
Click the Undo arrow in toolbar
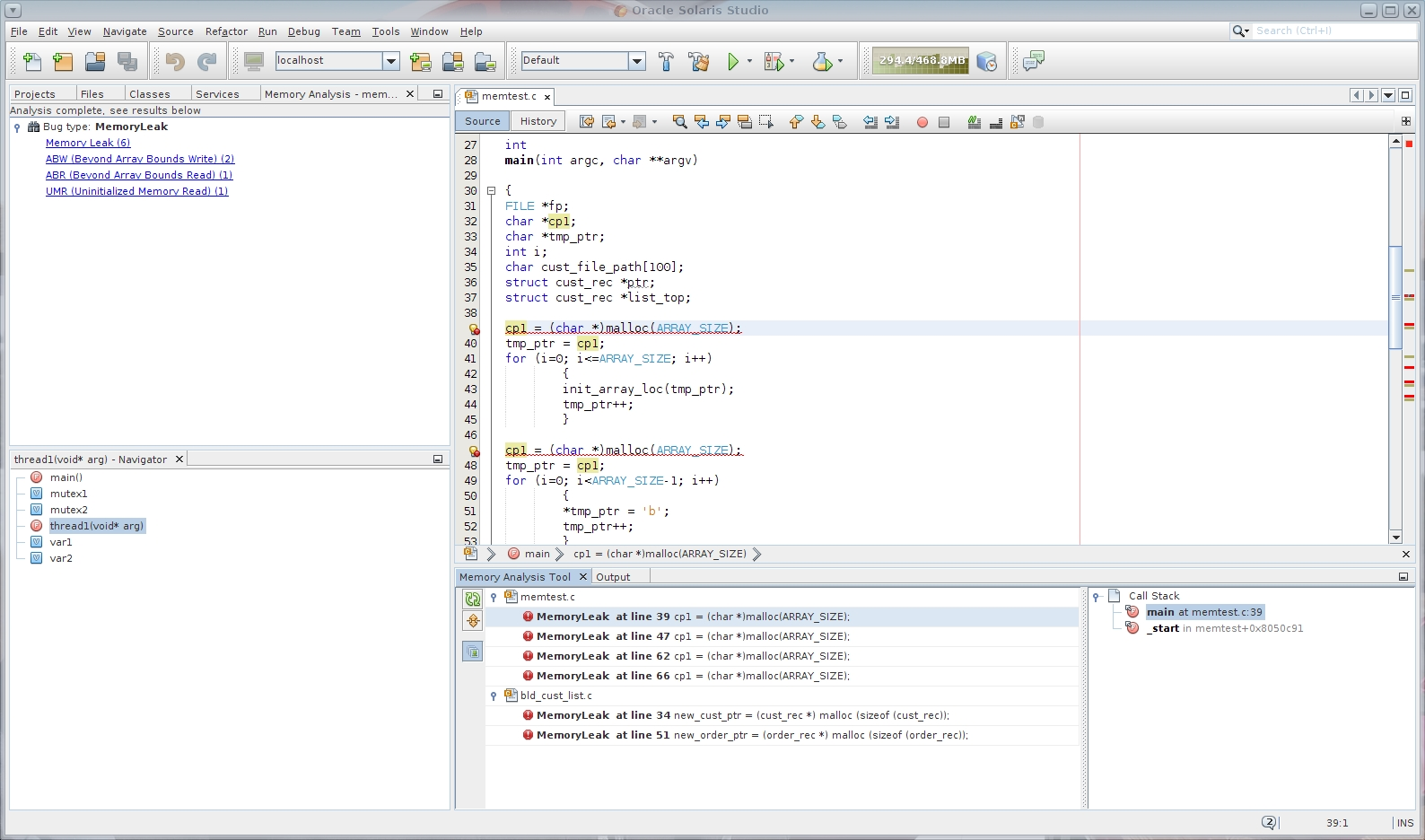[175, 61]
